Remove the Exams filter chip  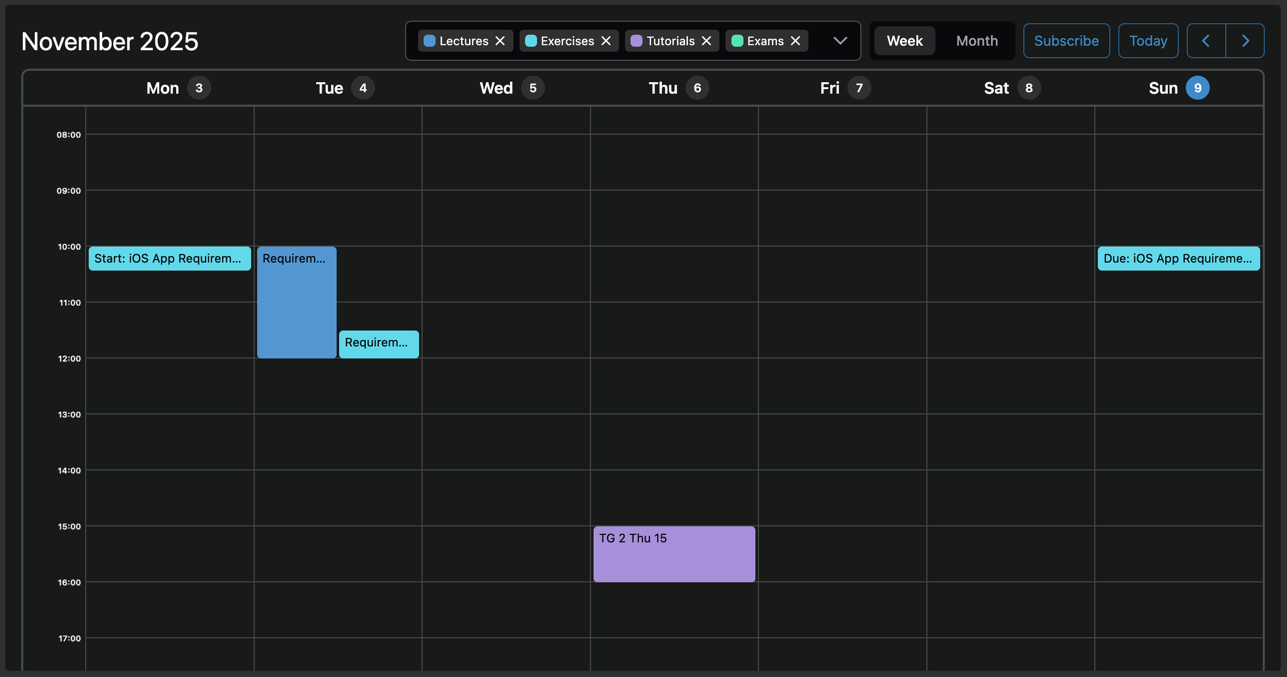[796, 41]
